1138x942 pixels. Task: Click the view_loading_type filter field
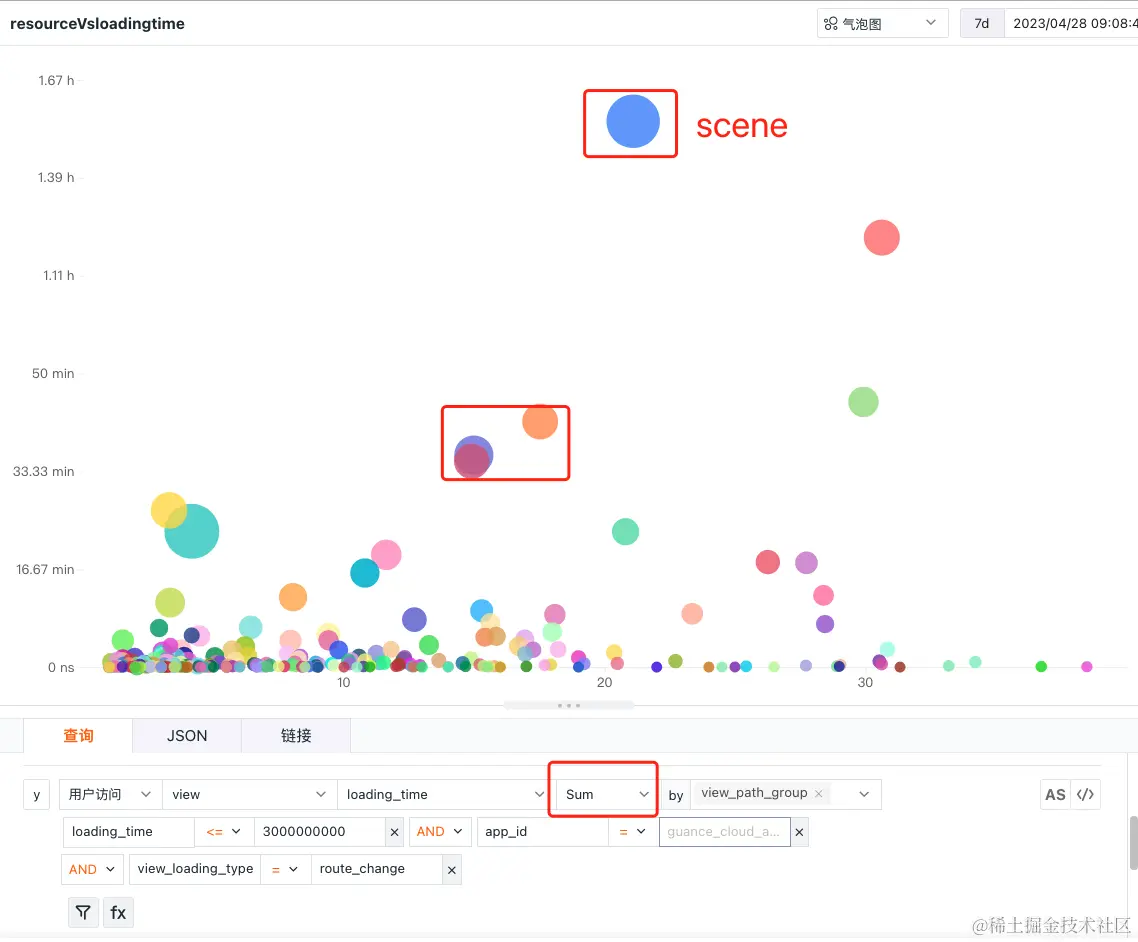pyautogui.click(x=195, y=869)
